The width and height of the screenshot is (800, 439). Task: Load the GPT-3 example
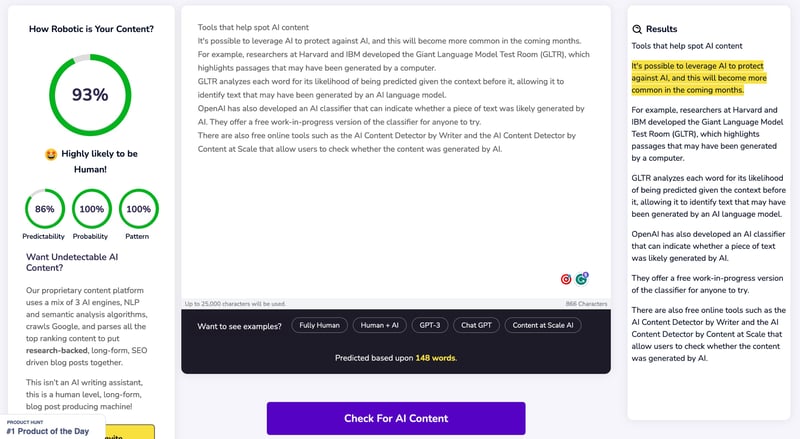(x=430, y=326)
